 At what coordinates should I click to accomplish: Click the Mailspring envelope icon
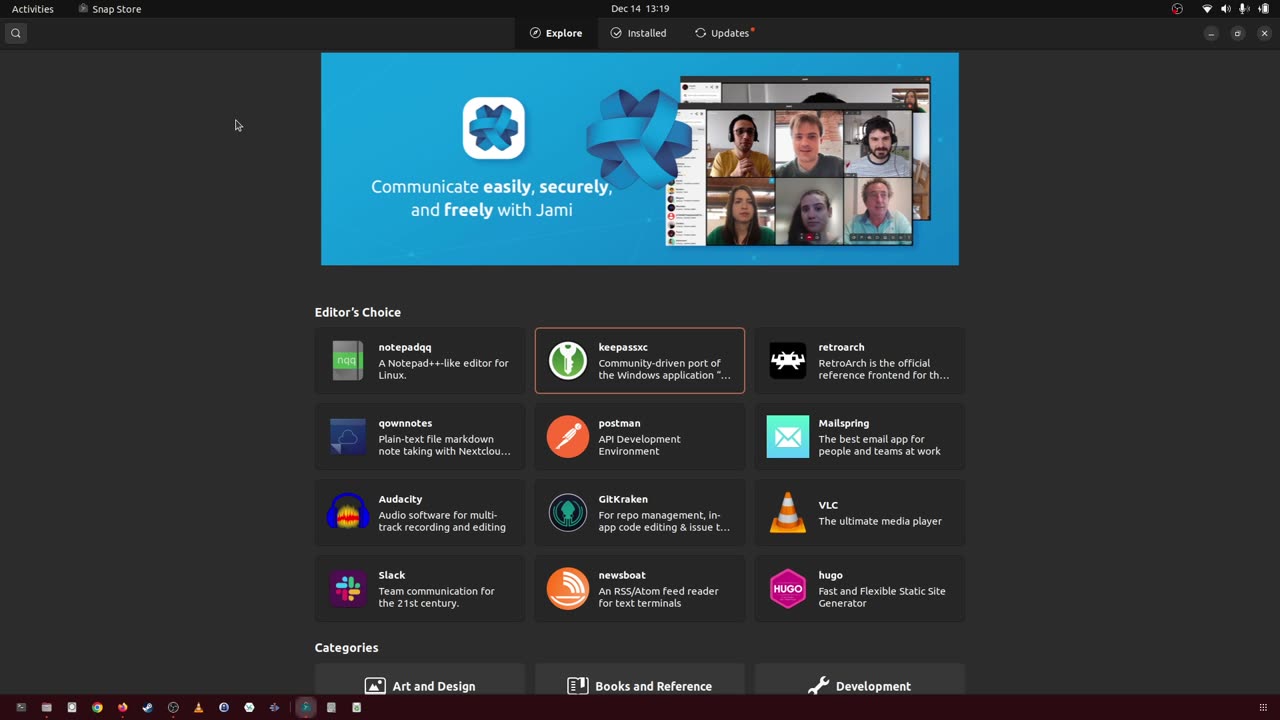[x=787, y=437]
